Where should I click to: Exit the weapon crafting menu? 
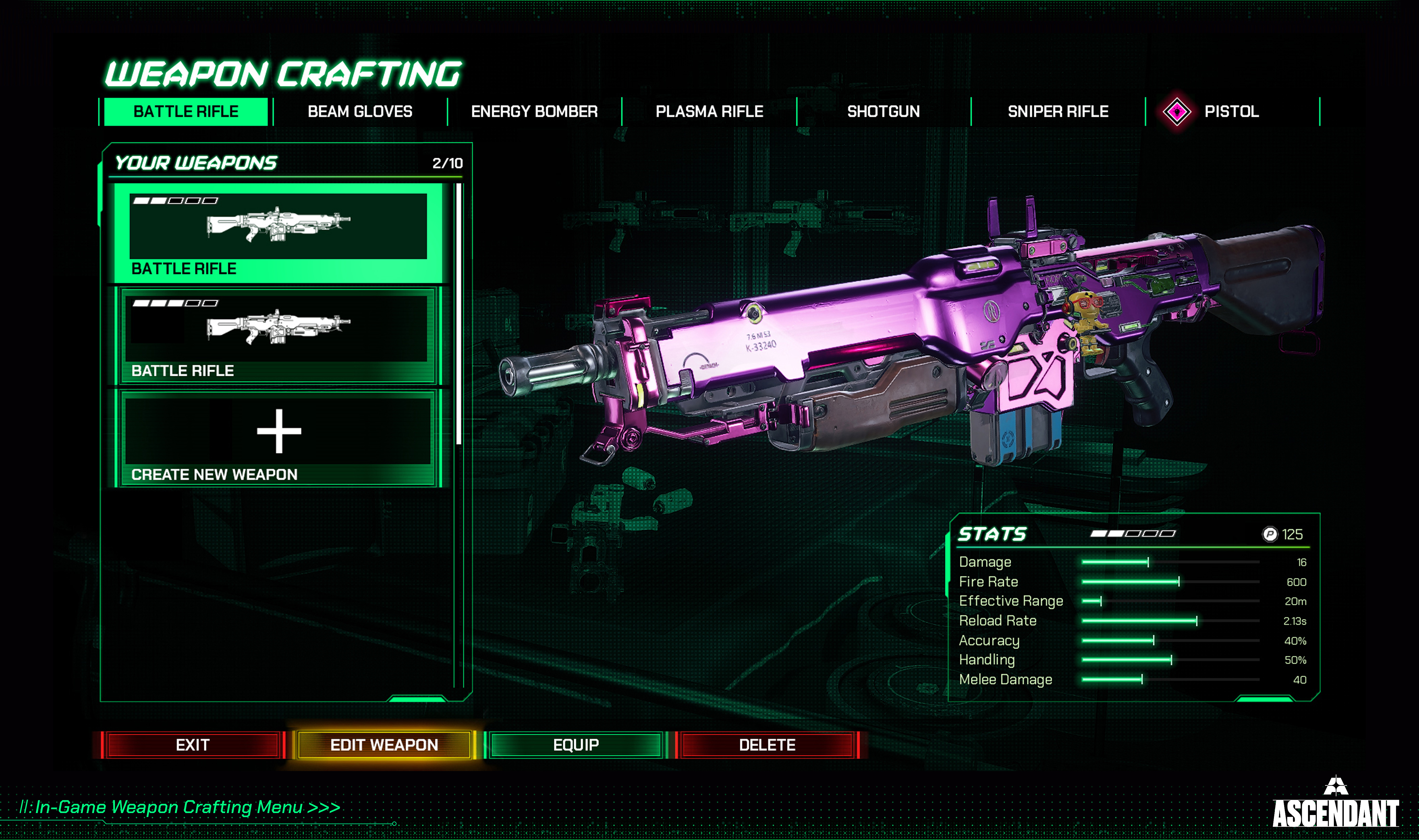point(193,745)
